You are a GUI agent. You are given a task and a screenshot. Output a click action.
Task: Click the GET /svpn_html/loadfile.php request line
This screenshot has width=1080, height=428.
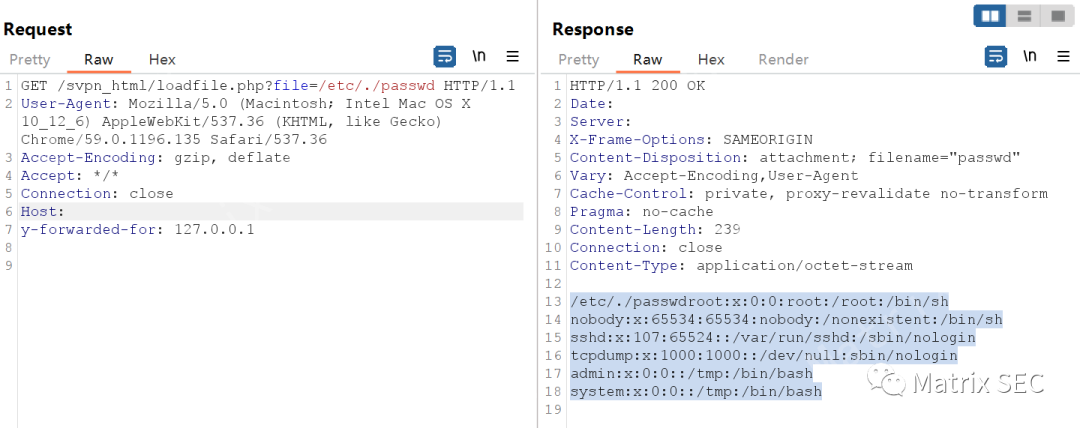click(x=268, y=86)
